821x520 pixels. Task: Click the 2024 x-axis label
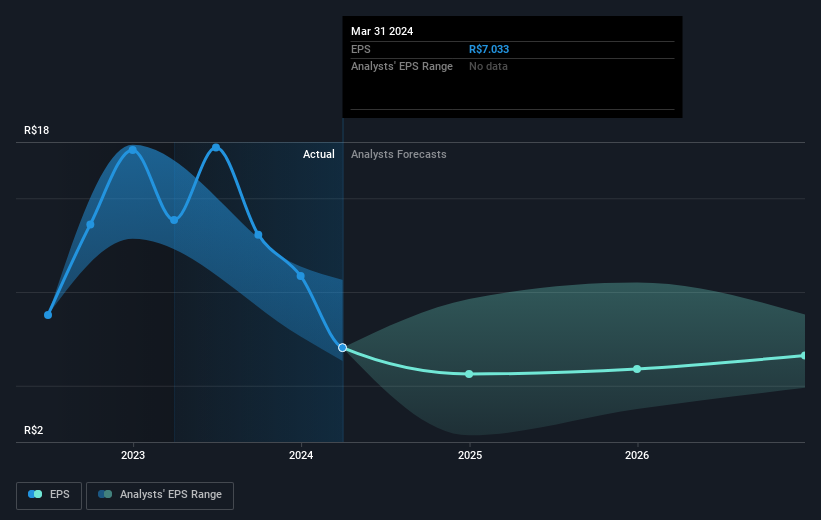[301, 456]
